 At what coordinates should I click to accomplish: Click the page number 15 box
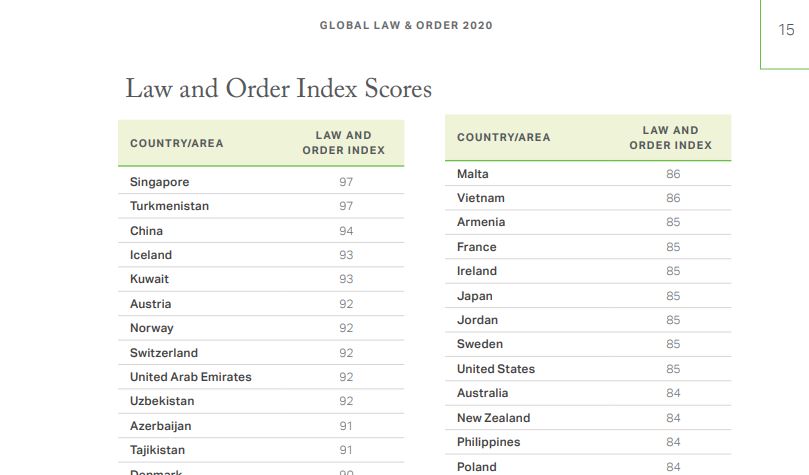click(x=786, y=30)
